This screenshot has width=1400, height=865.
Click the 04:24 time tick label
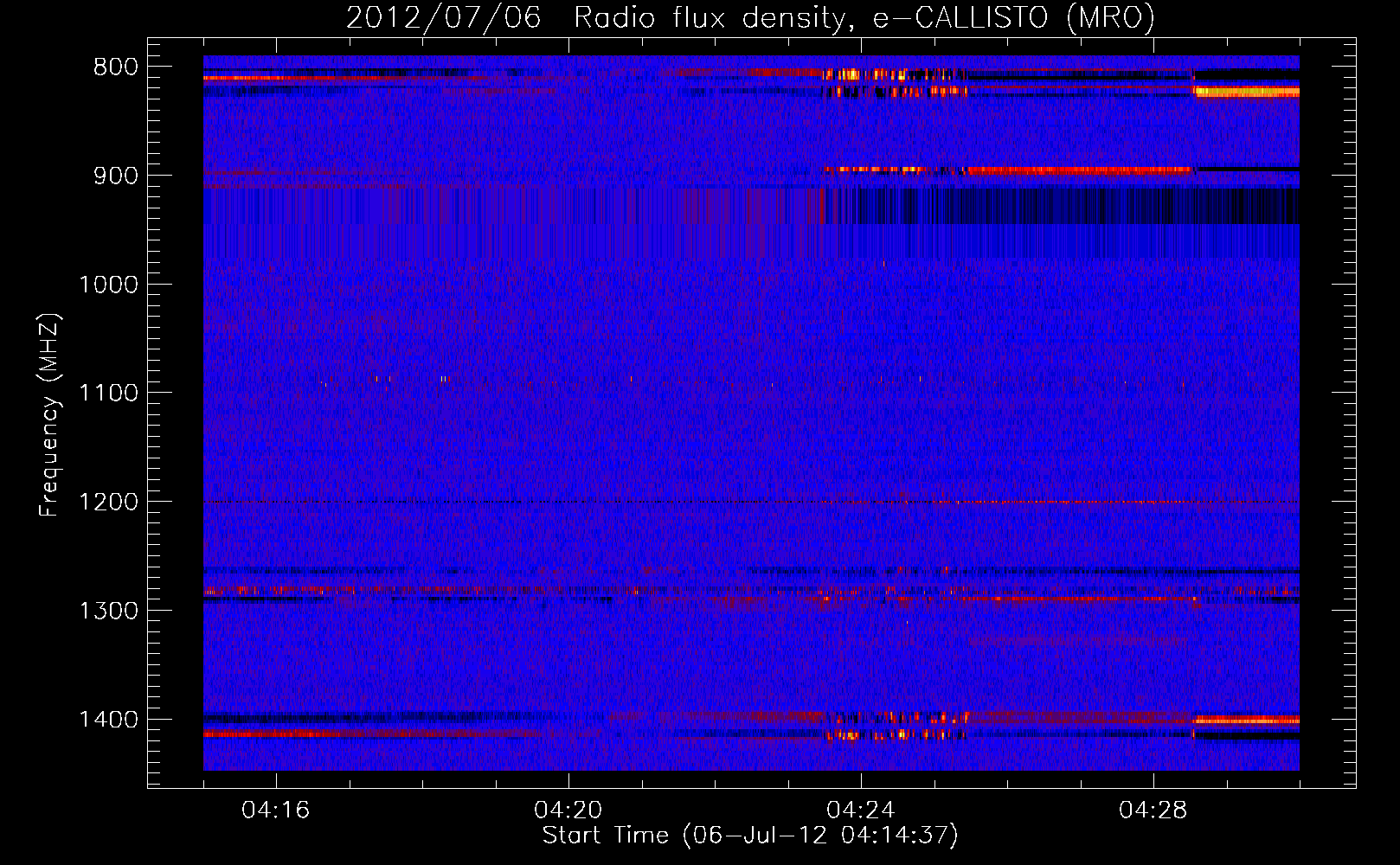[861, 811]
